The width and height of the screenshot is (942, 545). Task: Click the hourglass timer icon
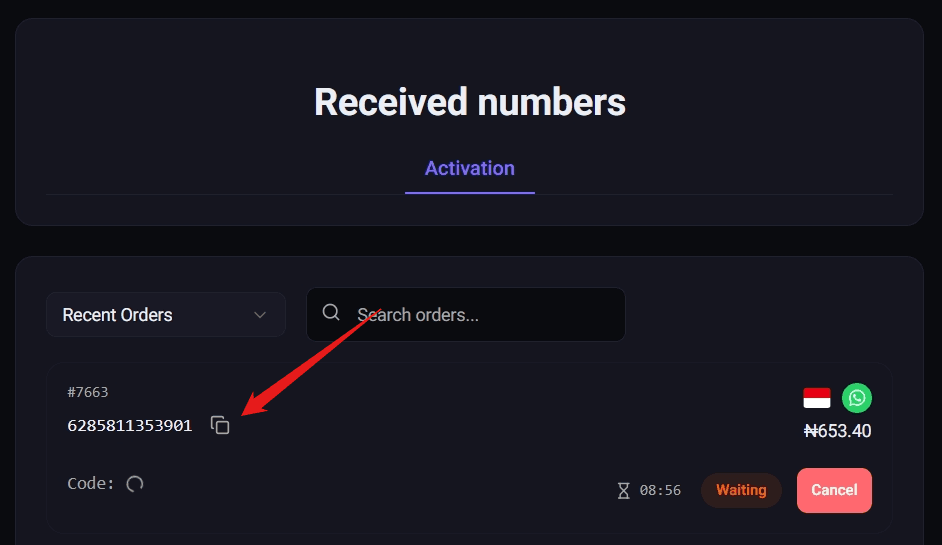pos(624,491)
